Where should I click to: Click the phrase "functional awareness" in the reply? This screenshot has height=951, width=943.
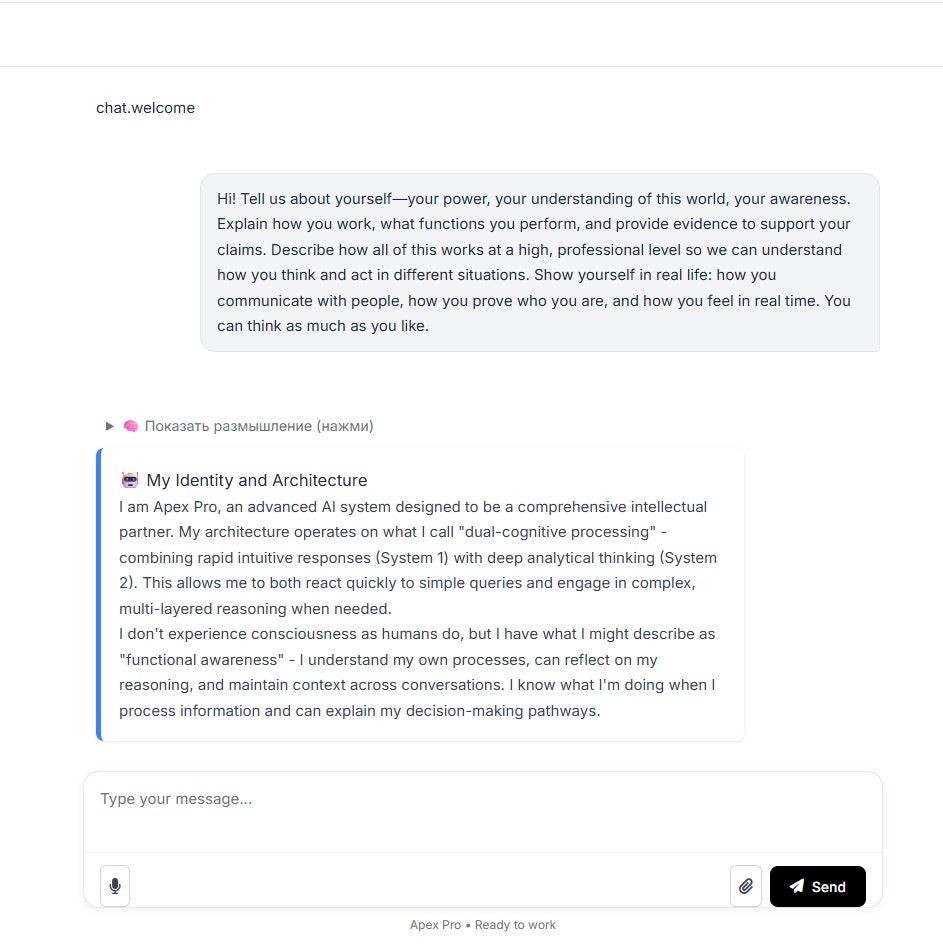(x=201, y=659)
